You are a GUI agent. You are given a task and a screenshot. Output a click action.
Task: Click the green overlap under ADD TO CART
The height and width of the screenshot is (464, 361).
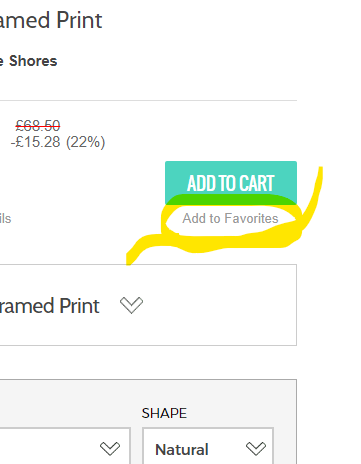pos(231,199)
